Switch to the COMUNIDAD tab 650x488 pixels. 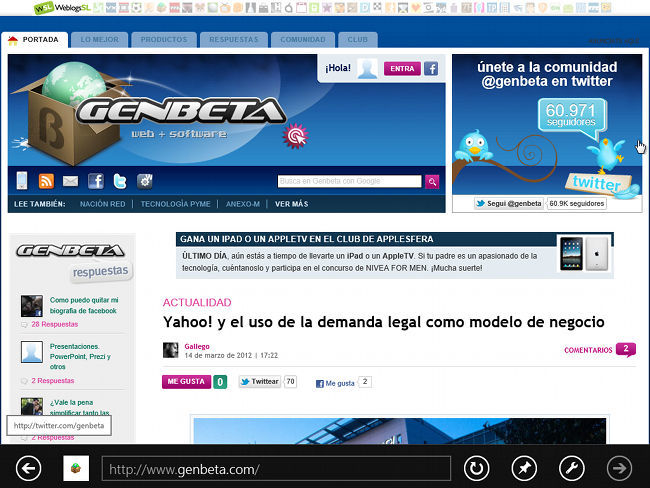click(303, 40)
